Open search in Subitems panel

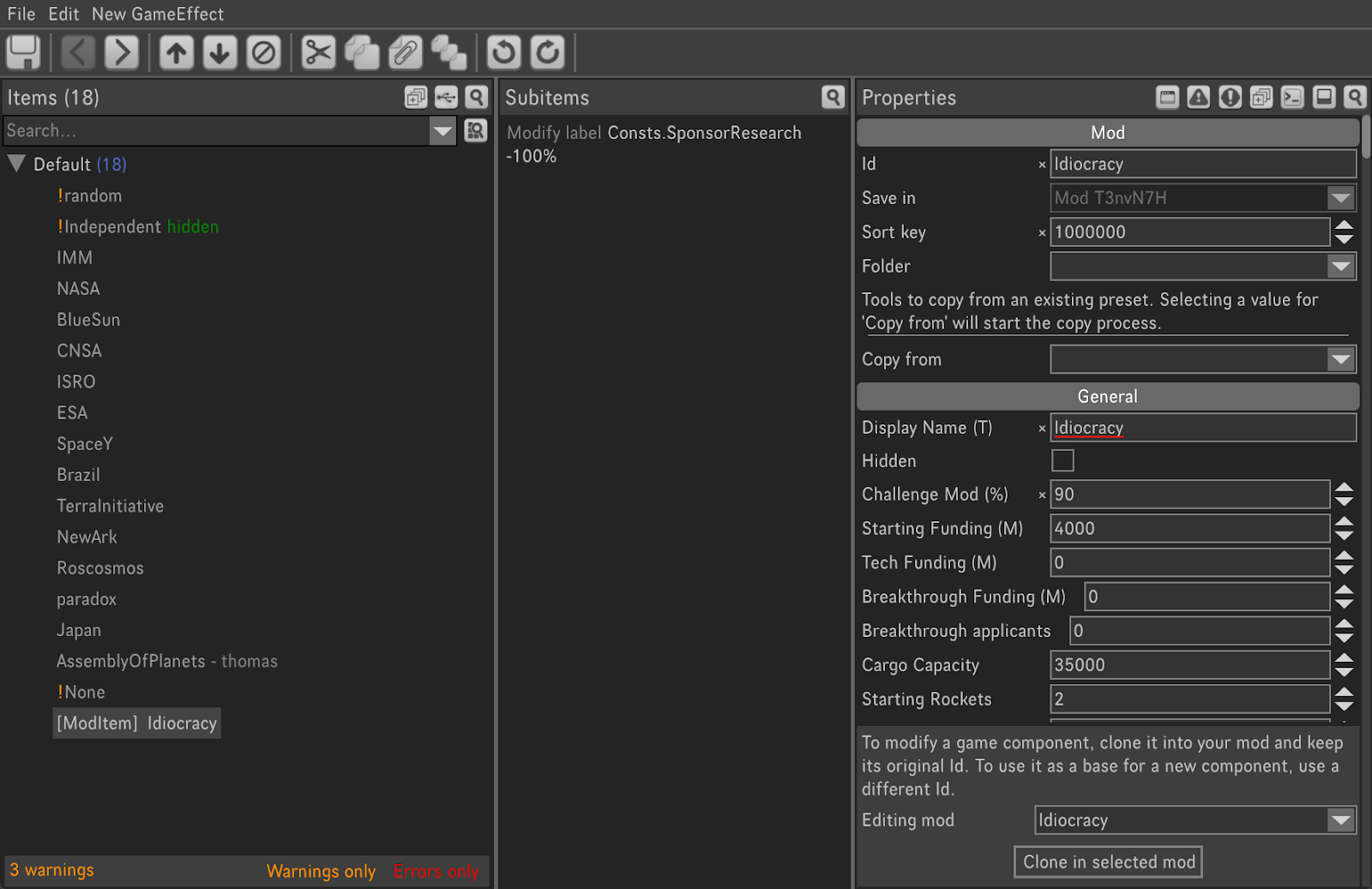pyautogui.click(x=833, y=98)
